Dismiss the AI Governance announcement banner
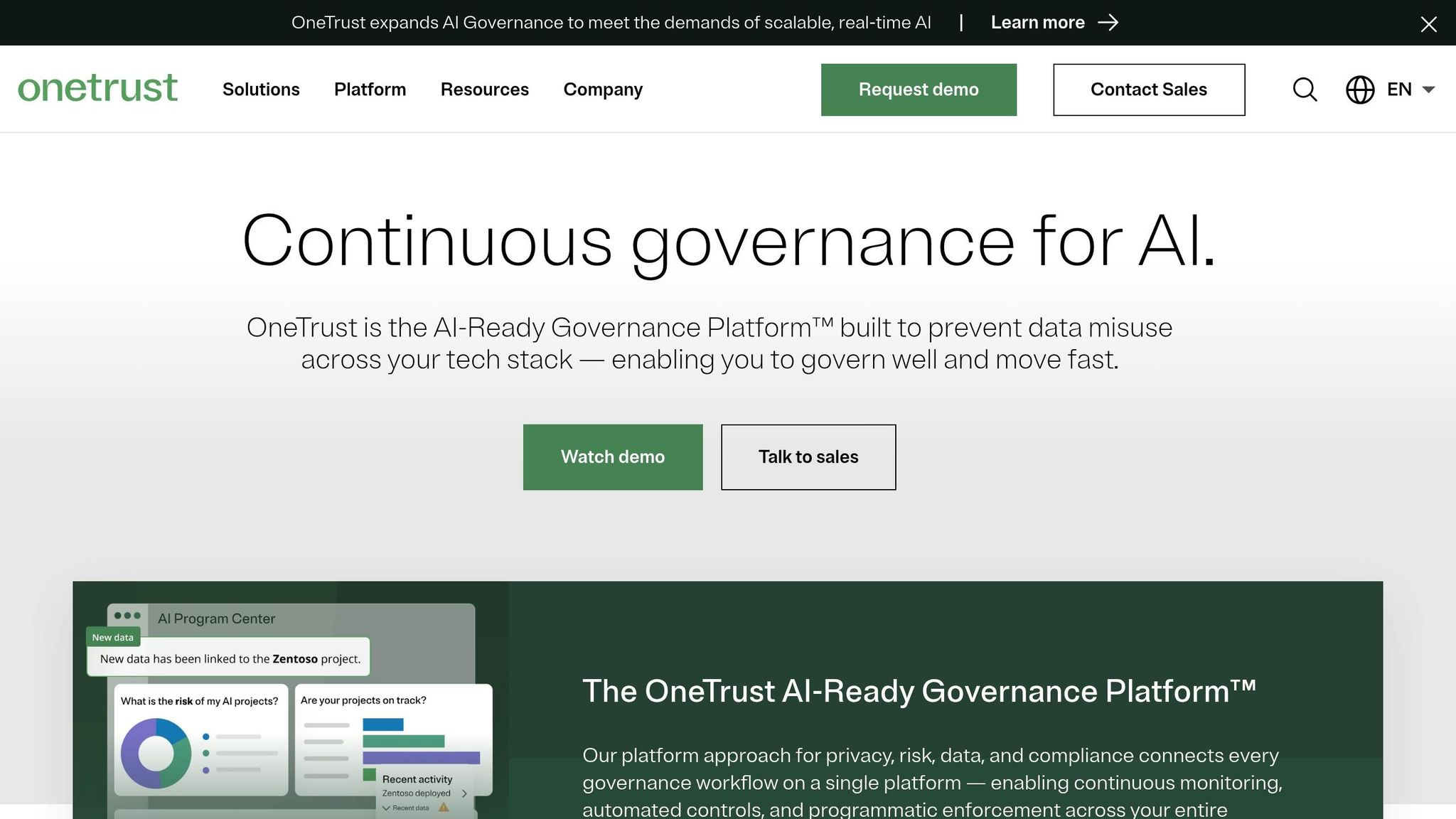Screen dimensions: 1456x819 [1428, 23]
